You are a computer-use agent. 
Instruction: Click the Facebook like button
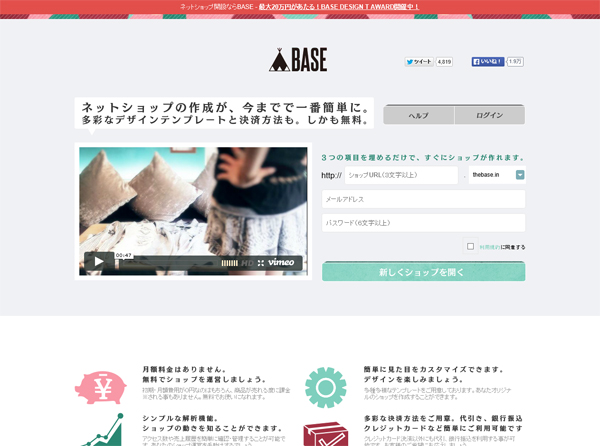(488, 62)
